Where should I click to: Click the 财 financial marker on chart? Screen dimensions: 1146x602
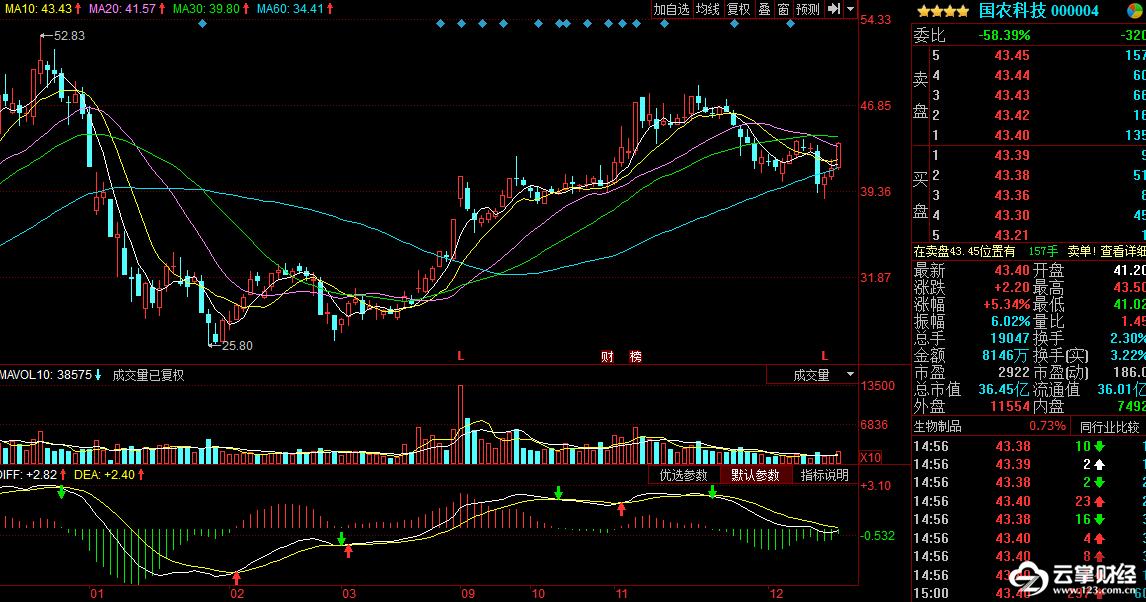tap(607, 357)
